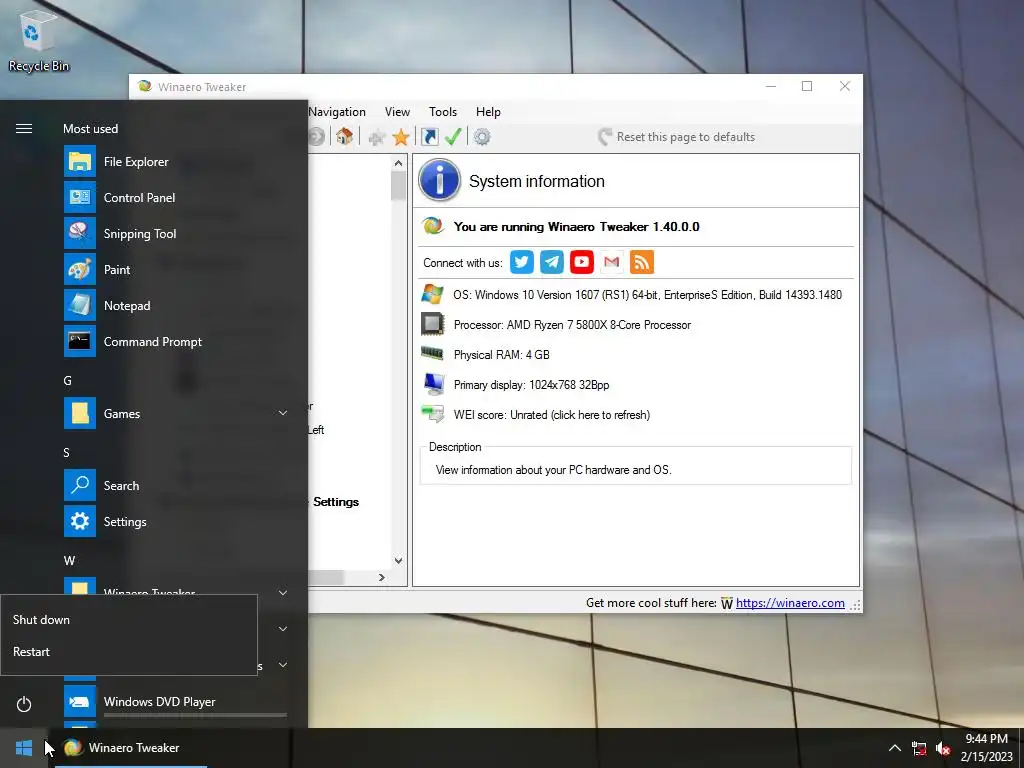
Task: Click the OS Windows 10 Version line
Action: point(647,295)
